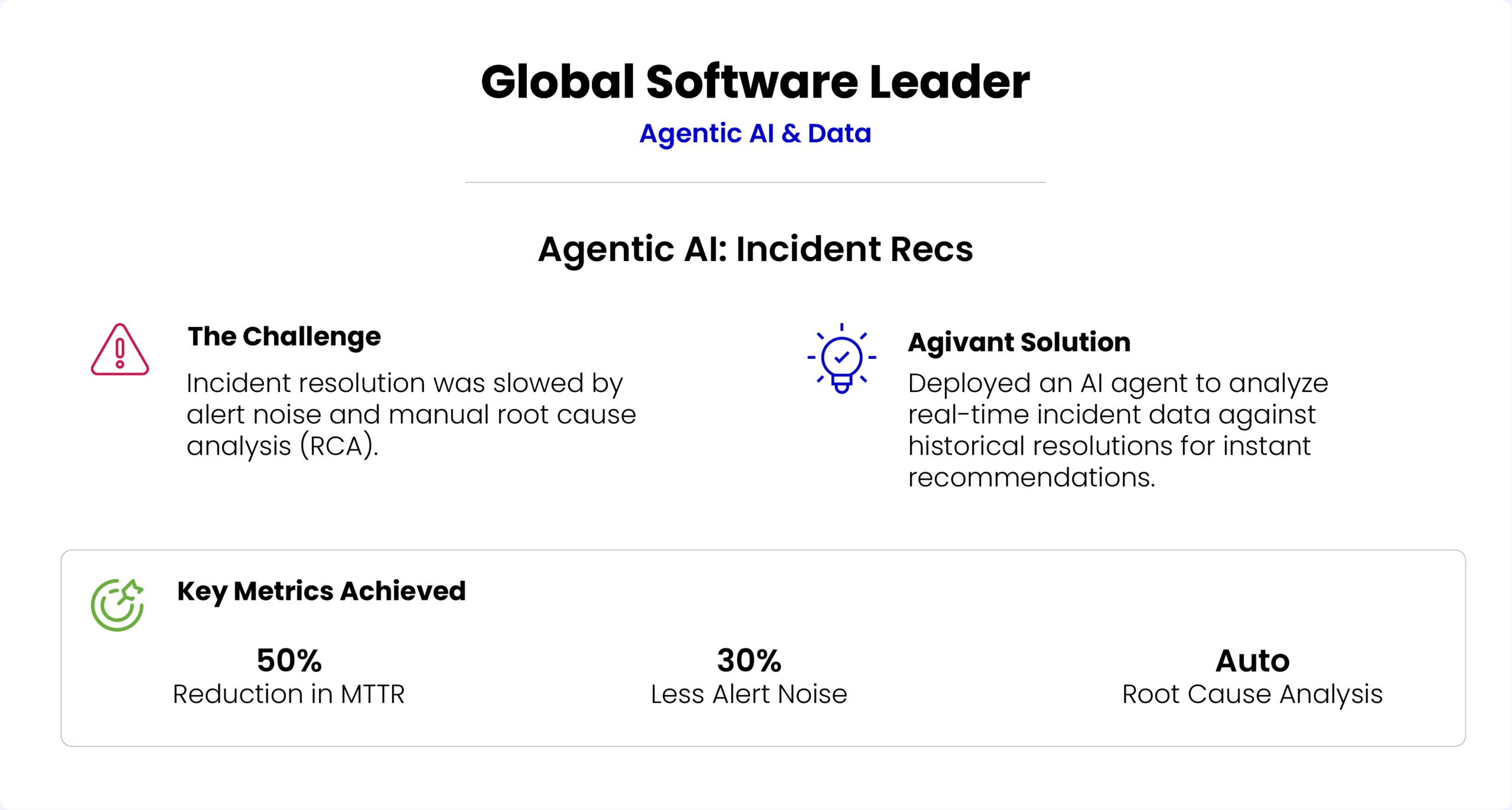The height and width of the screenshot is (810, 1512).
Task: Open the "Agentic AI & Data" link
Action: coord(755,133)
